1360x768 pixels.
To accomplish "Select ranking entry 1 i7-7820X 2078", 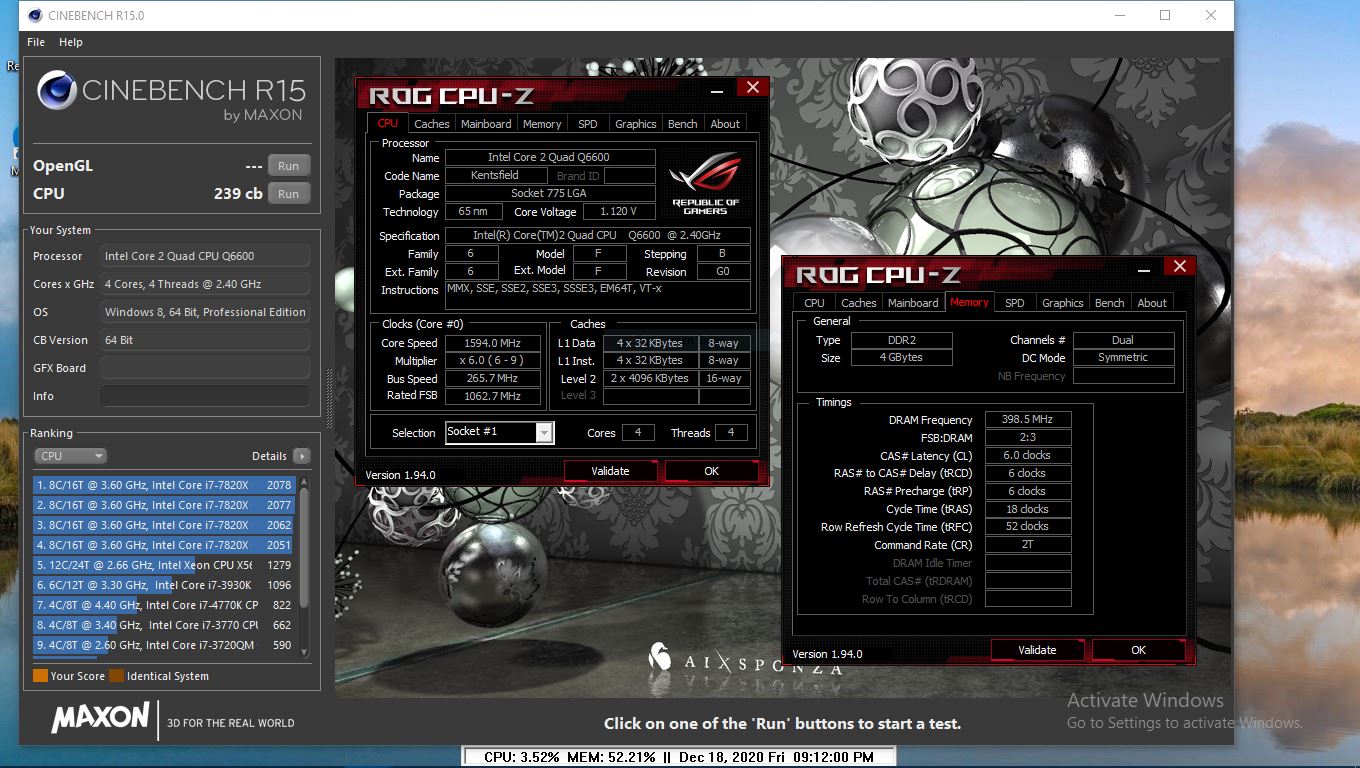I will (x=164, y=485).
